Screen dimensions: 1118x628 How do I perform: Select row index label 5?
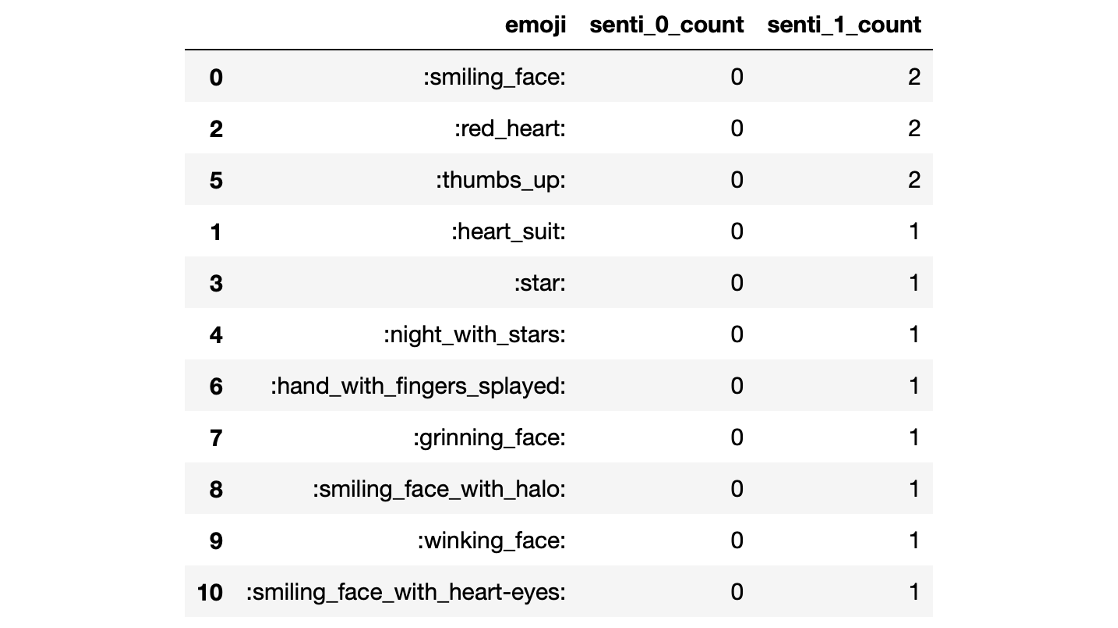(x=216, y=181)
